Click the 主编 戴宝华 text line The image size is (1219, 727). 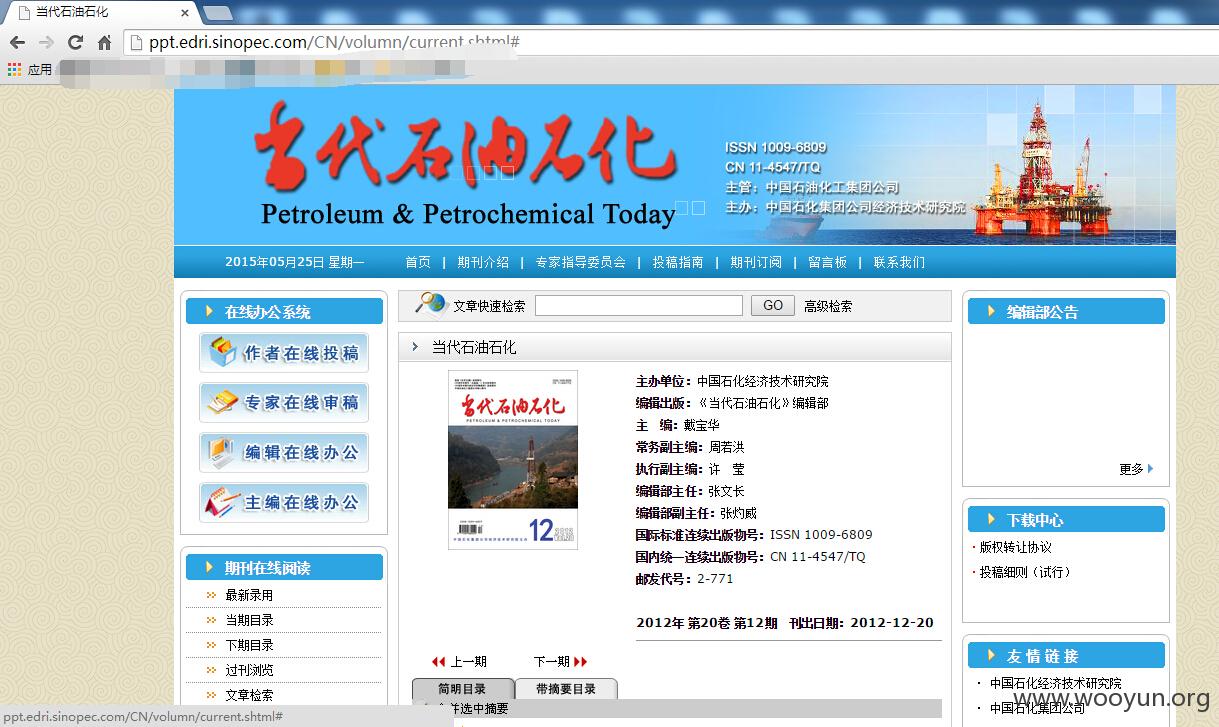tap(678, 425)
